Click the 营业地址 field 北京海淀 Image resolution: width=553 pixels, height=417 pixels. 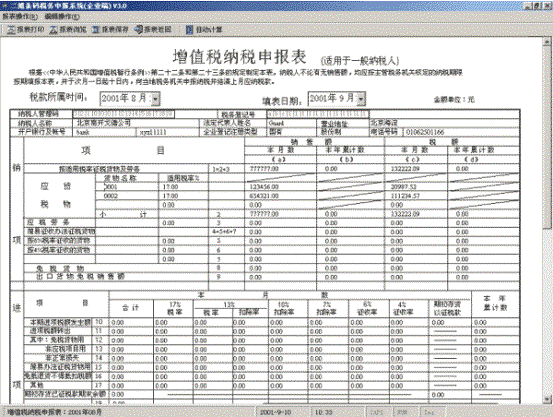(x=444, y=123)
